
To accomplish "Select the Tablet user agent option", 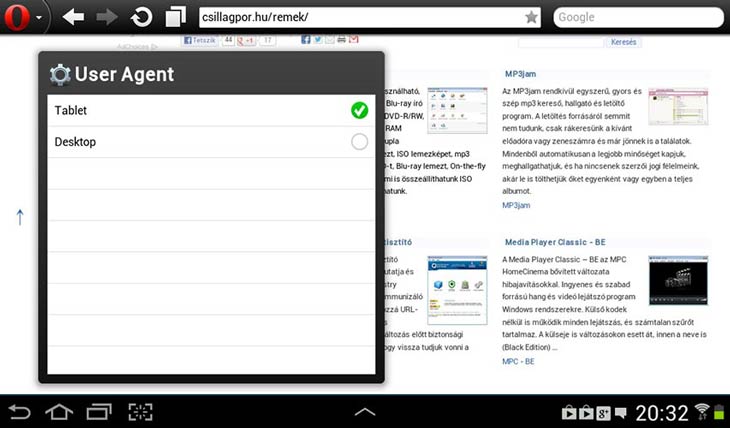I will [x=211, y=110].
